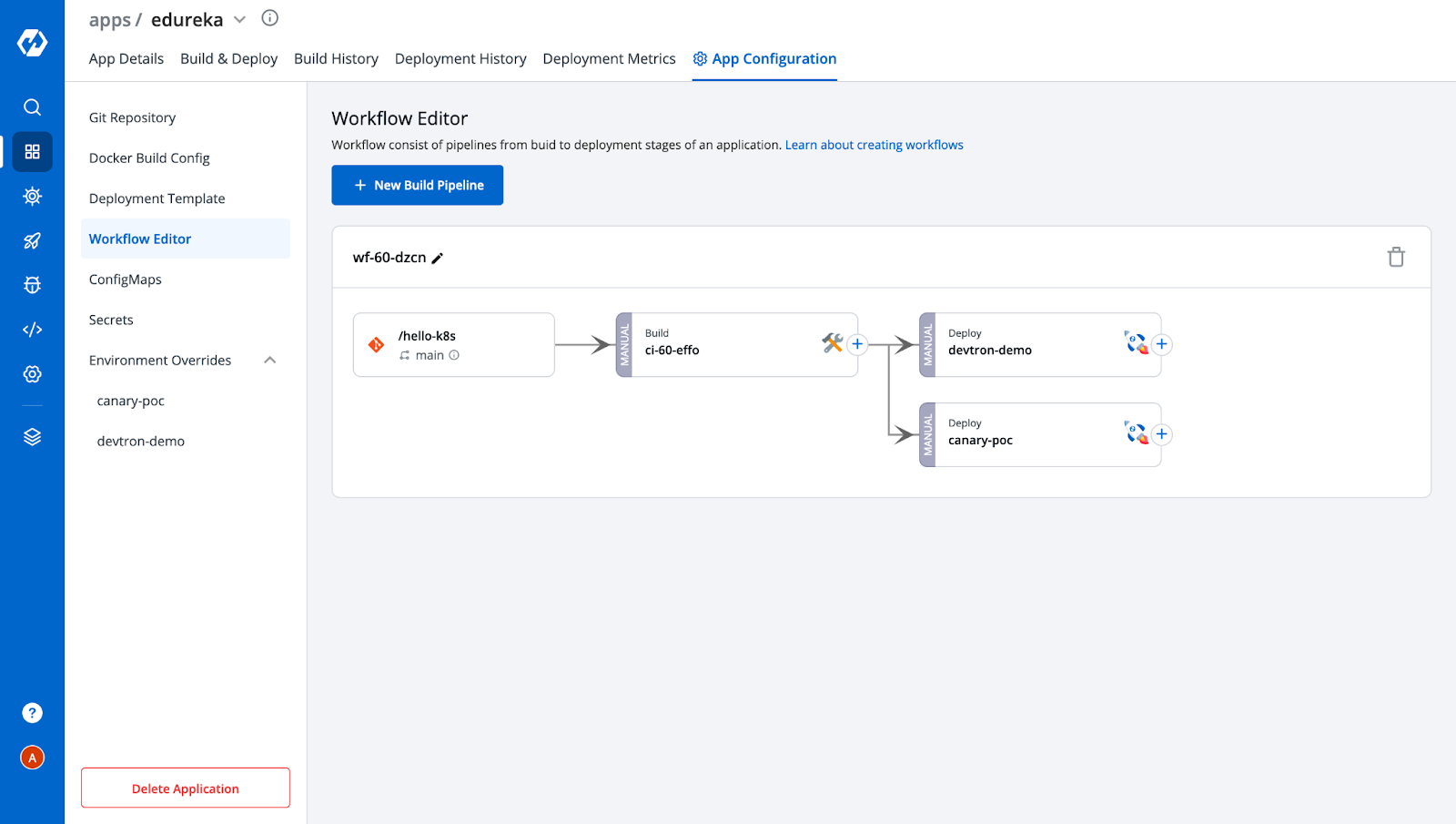Viewport: 1456px width, 824px height.
Task: Click the build tools icon on ci-60-effo
Action: 832,342
